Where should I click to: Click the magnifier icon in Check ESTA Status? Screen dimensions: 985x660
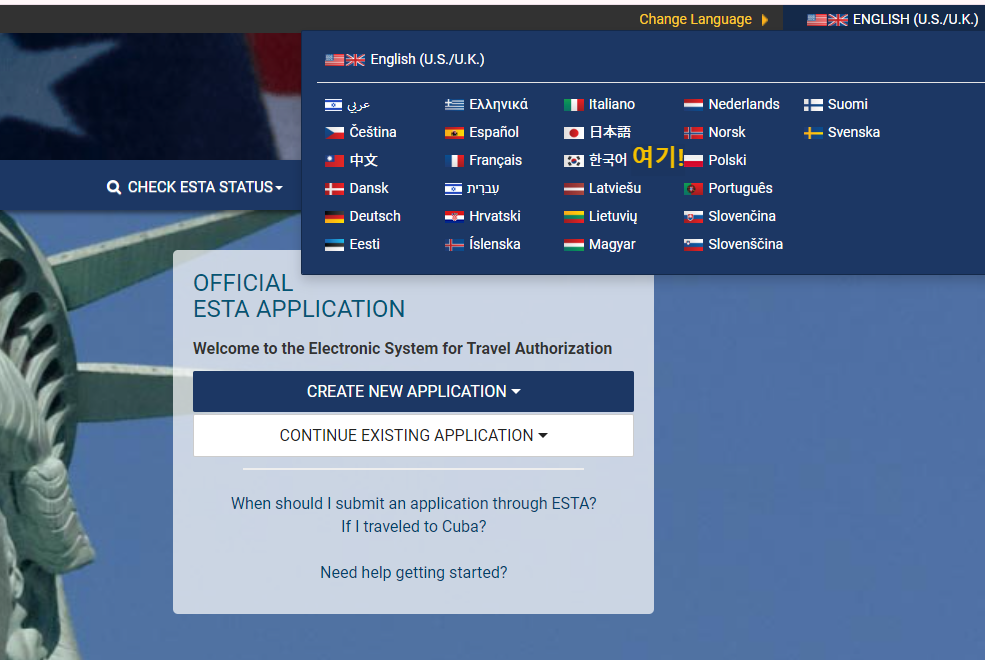(x=114, y=187)
